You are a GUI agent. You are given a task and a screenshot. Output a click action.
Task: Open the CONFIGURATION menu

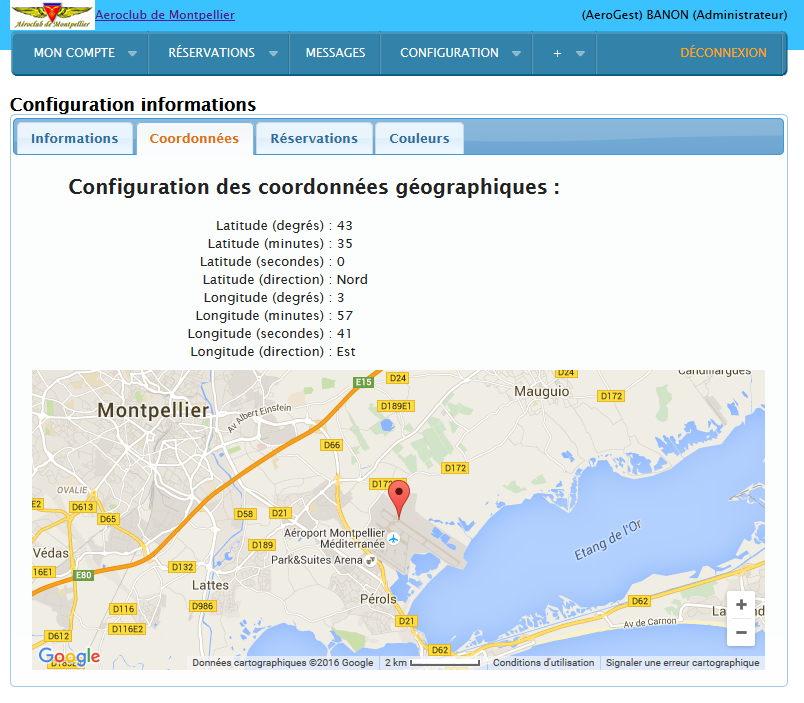pos(449,53)
